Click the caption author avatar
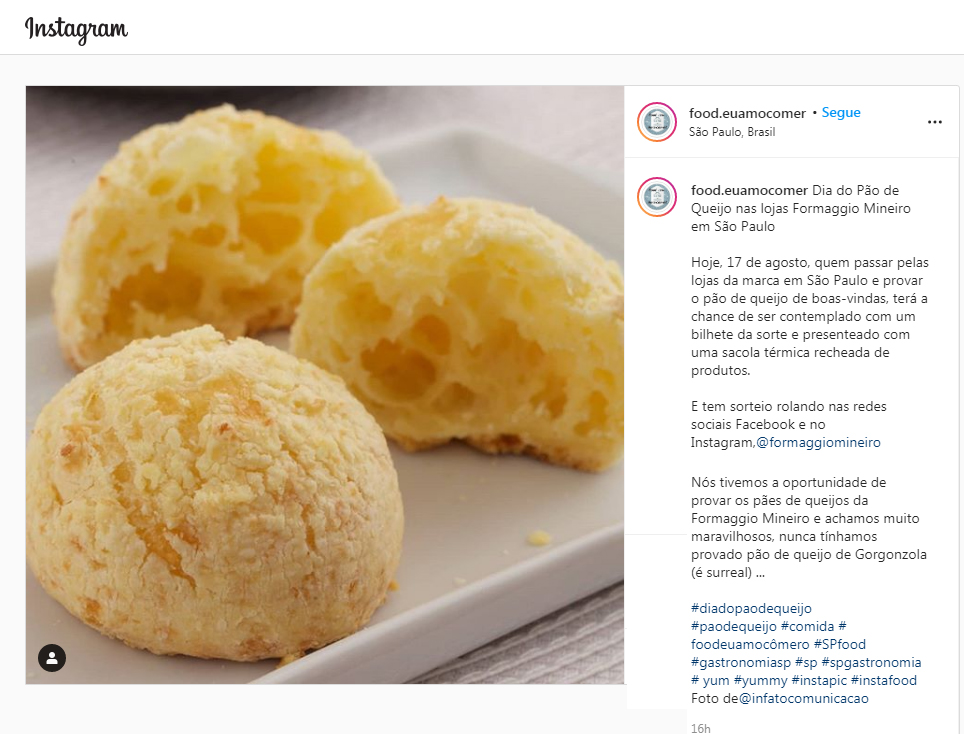 pos(657,197)
